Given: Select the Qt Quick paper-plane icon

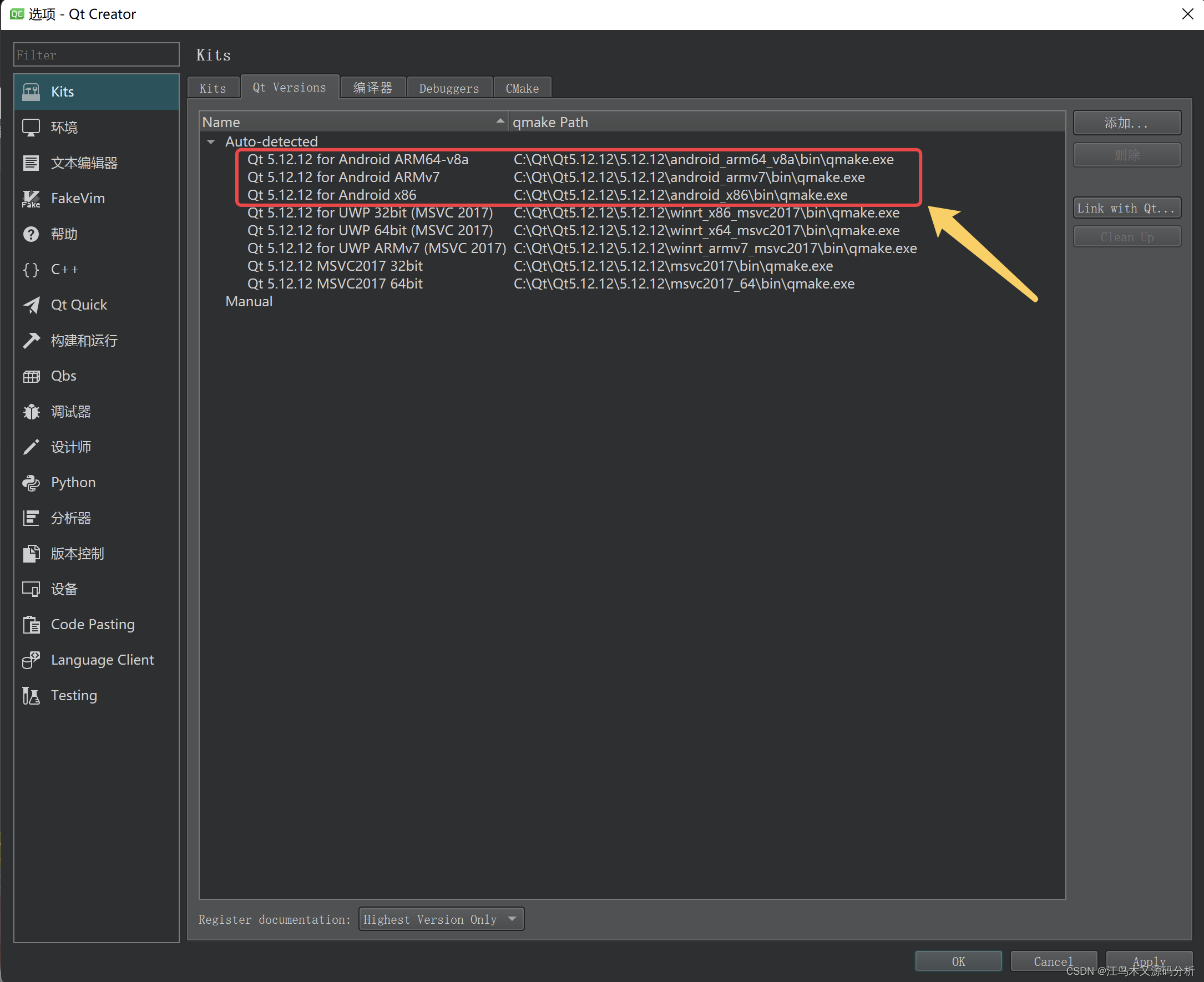Looking at the screenshot, I should coord(31,305).
